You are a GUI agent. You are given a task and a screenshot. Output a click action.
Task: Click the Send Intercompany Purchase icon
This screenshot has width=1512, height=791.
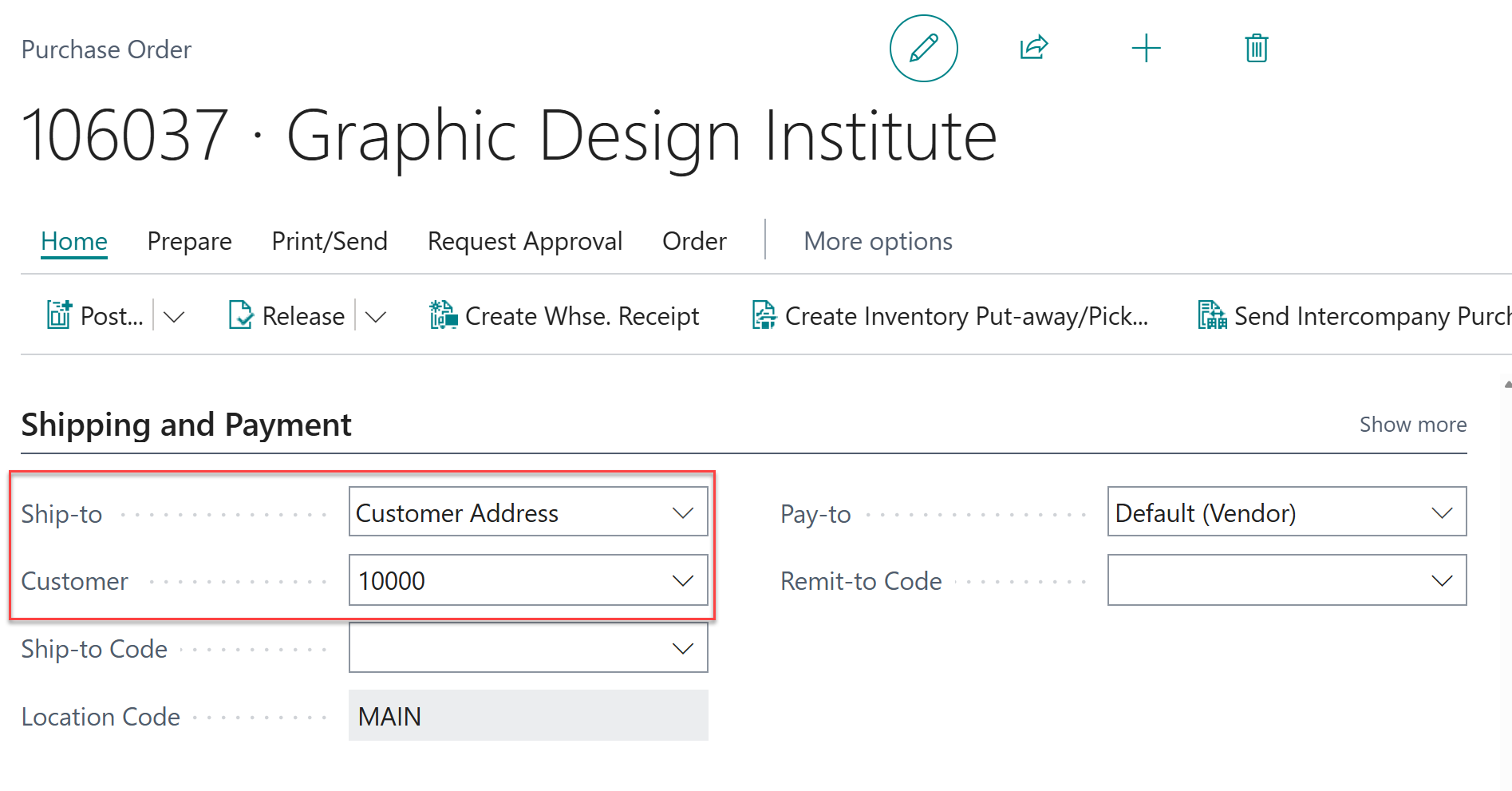pos(1212,315)
